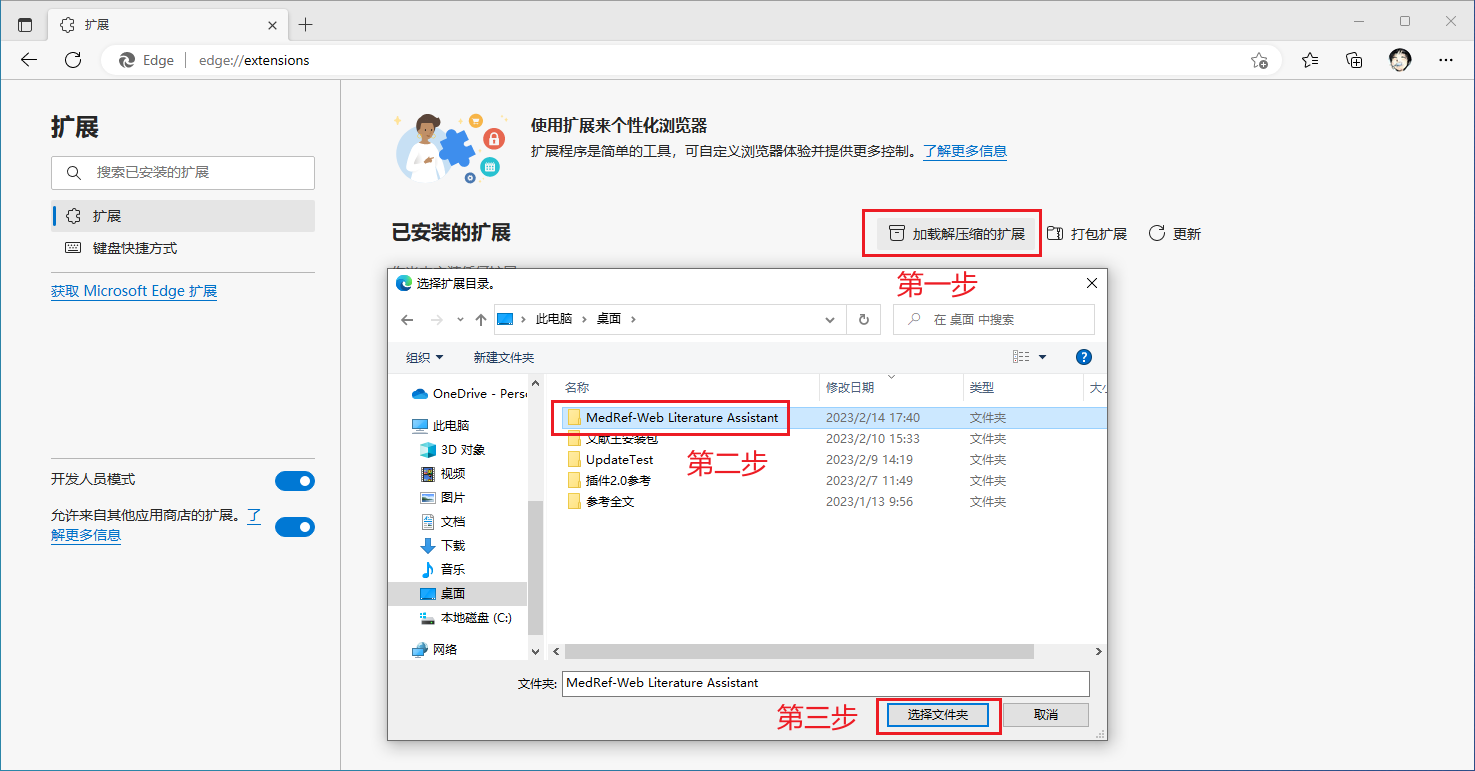This screenshot has height=771, width=1475.
Task: Select 下载 folder in navigation tree
Action: tap(452, 545)
